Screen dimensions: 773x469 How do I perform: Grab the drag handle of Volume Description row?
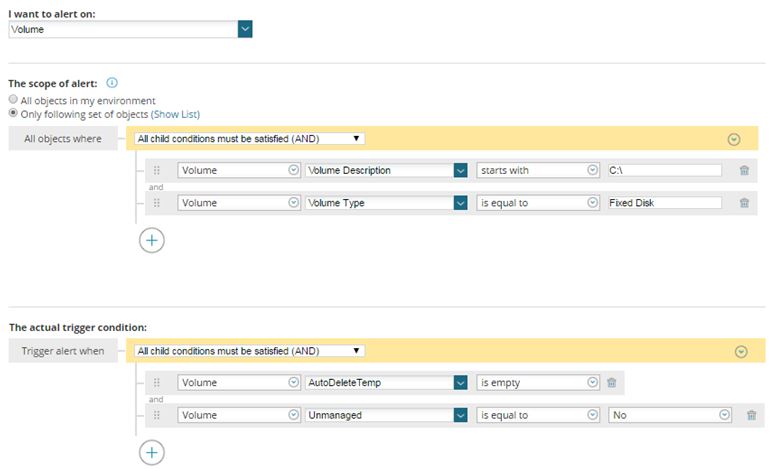pyautogui.click(x=157, y=170)
